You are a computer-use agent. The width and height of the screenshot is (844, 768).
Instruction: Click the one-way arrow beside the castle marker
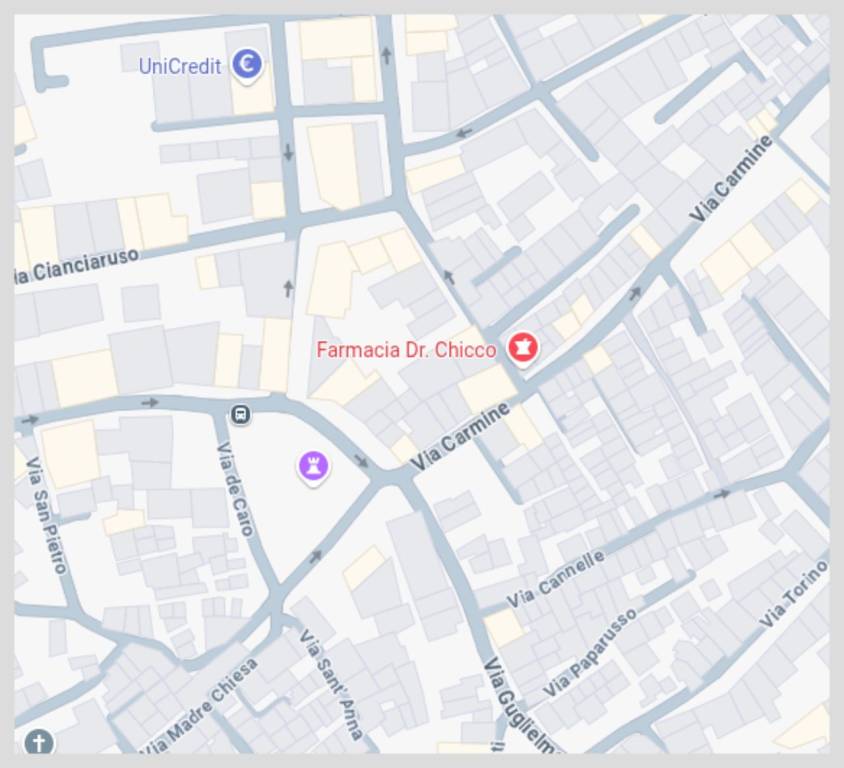pos(361,461)
